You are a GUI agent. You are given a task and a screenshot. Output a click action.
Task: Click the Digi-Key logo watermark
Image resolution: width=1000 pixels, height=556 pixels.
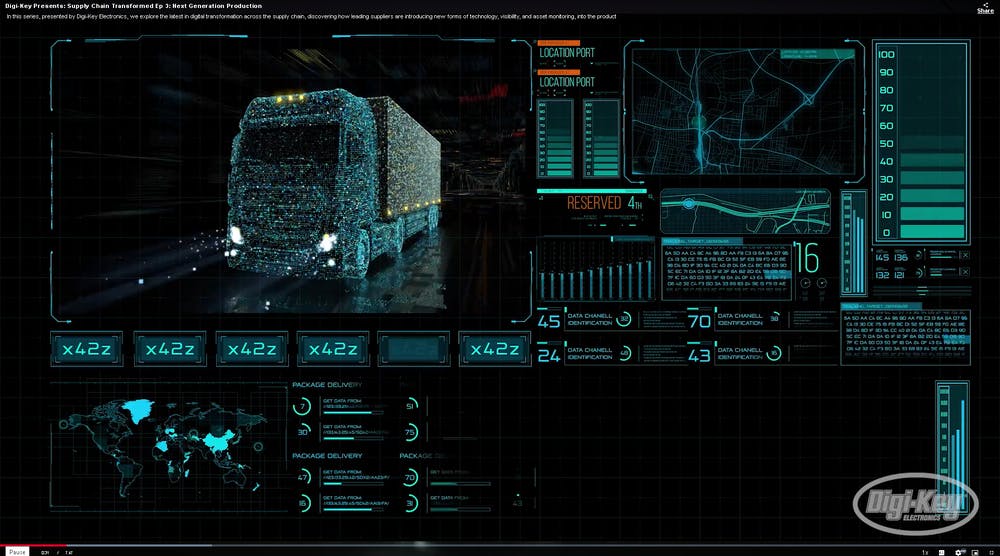[914, 503]
